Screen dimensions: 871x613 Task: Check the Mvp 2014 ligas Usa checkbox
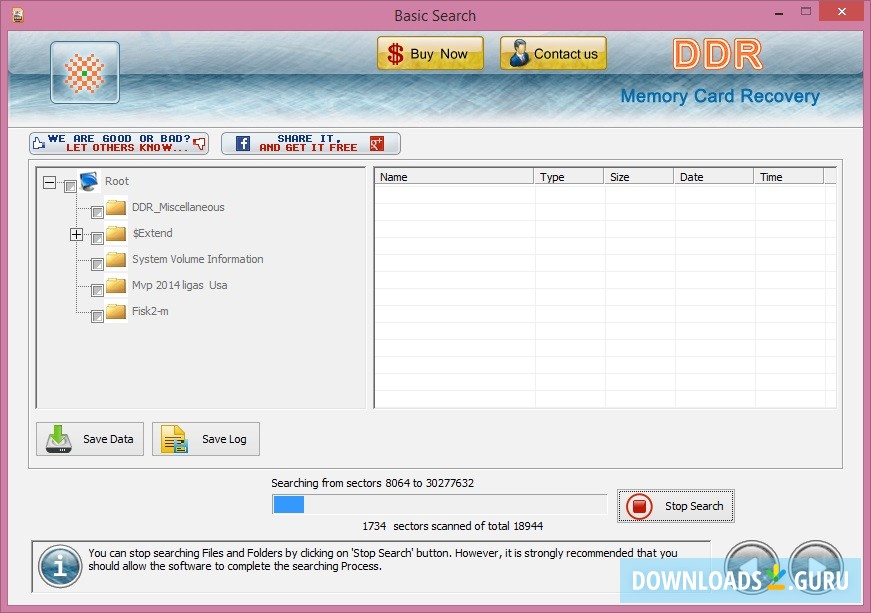(97, 290)
